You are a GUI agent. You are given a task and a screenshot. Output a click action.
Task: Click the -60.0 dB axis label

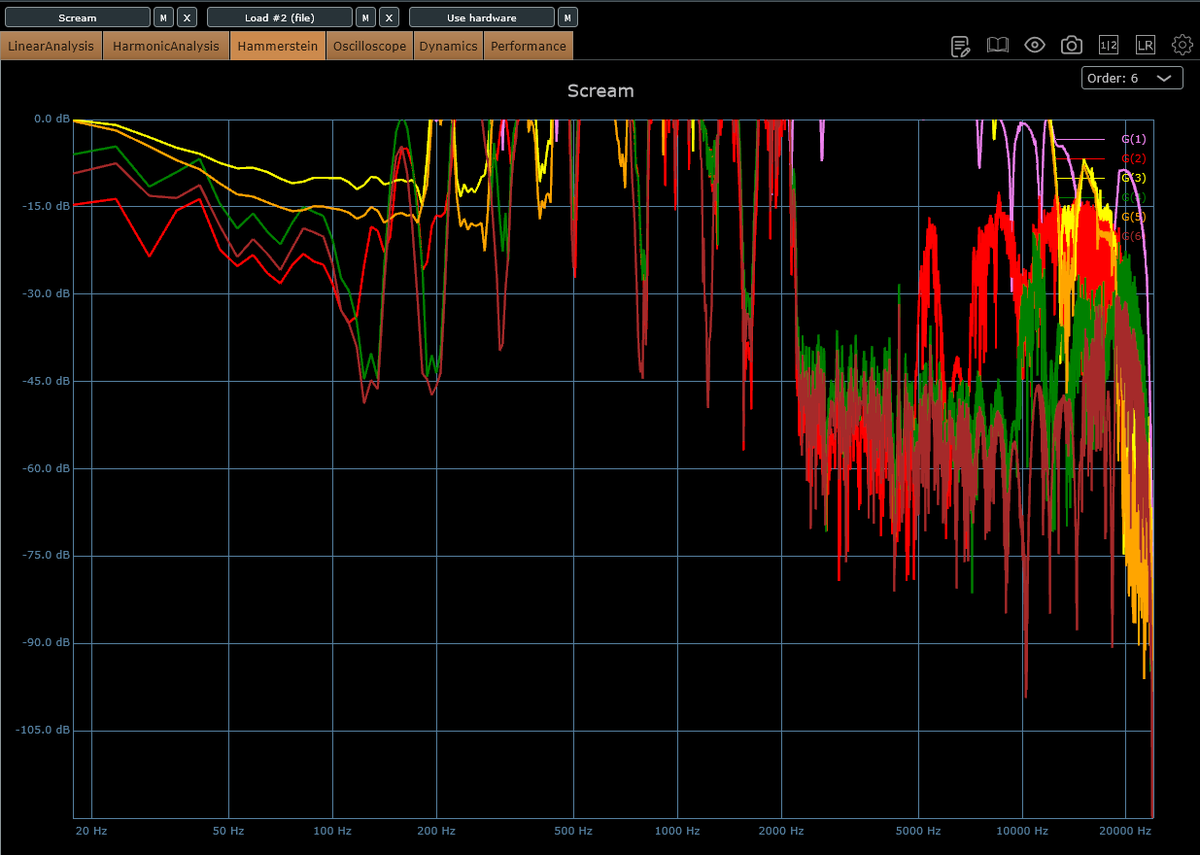[x=46, y=468]
